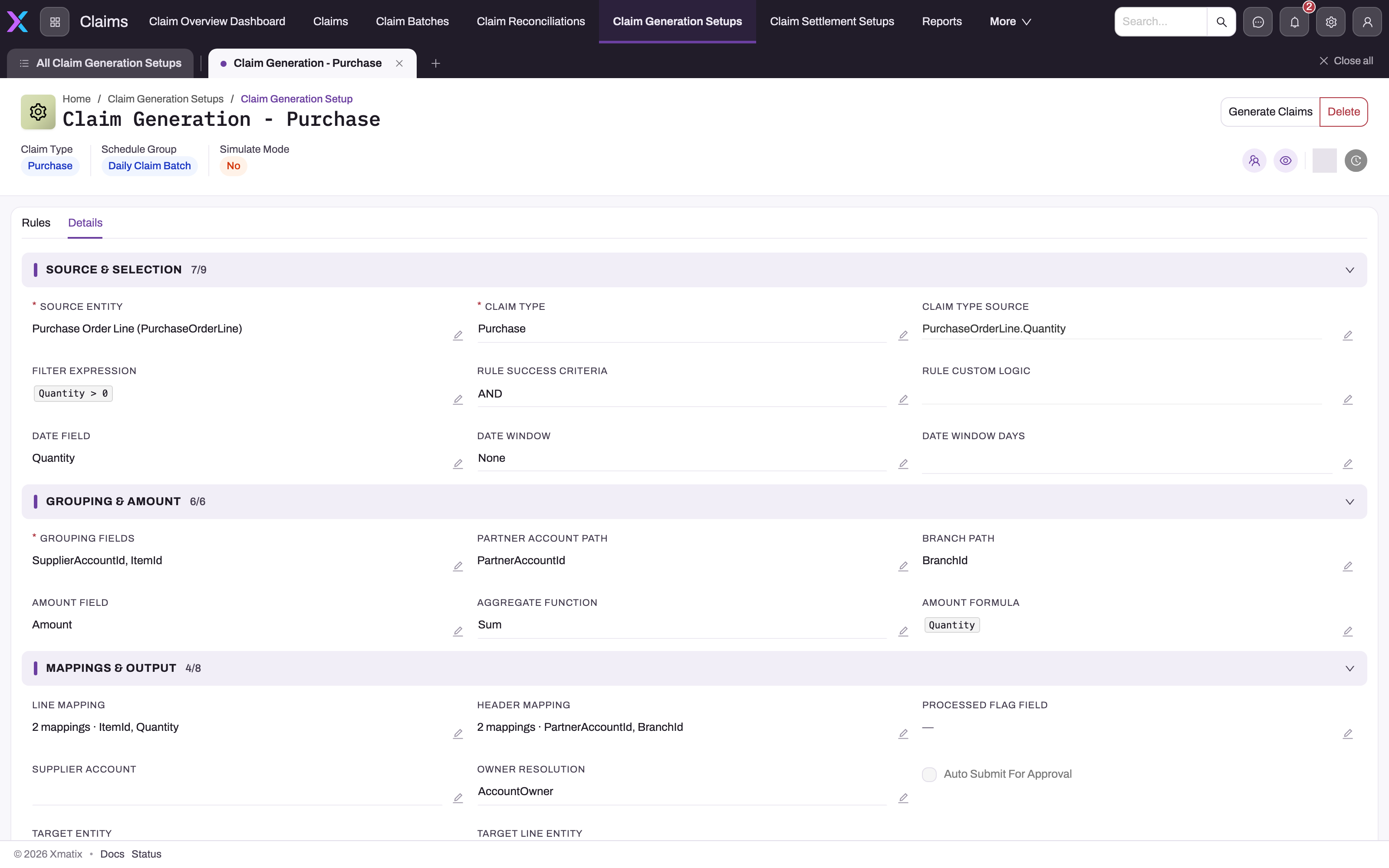Edit the Claim Type Source pencil

[1348, 335]
